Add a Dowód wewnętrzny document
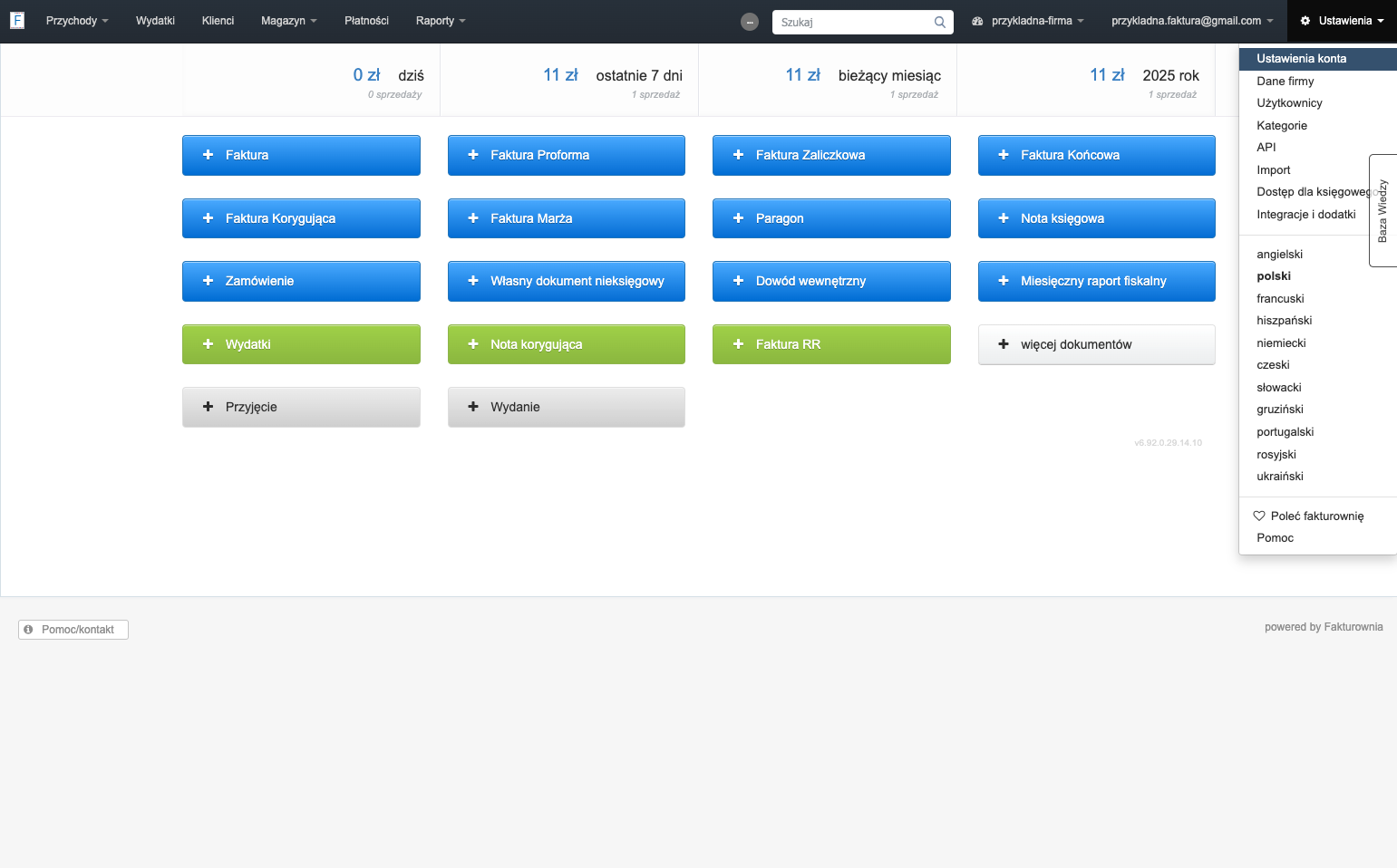 pos(831,281)
